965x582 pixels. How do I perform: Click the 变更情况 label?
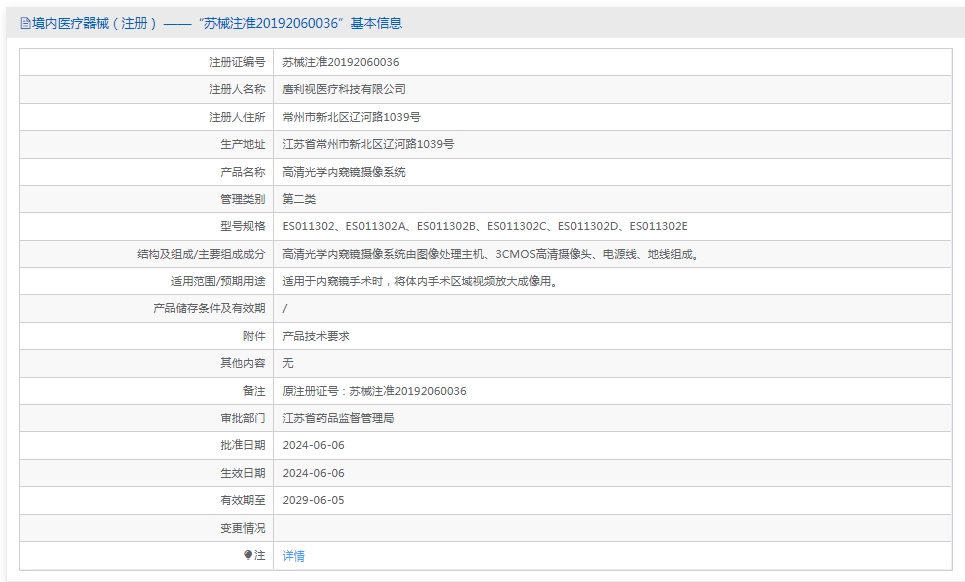(242, 528)
